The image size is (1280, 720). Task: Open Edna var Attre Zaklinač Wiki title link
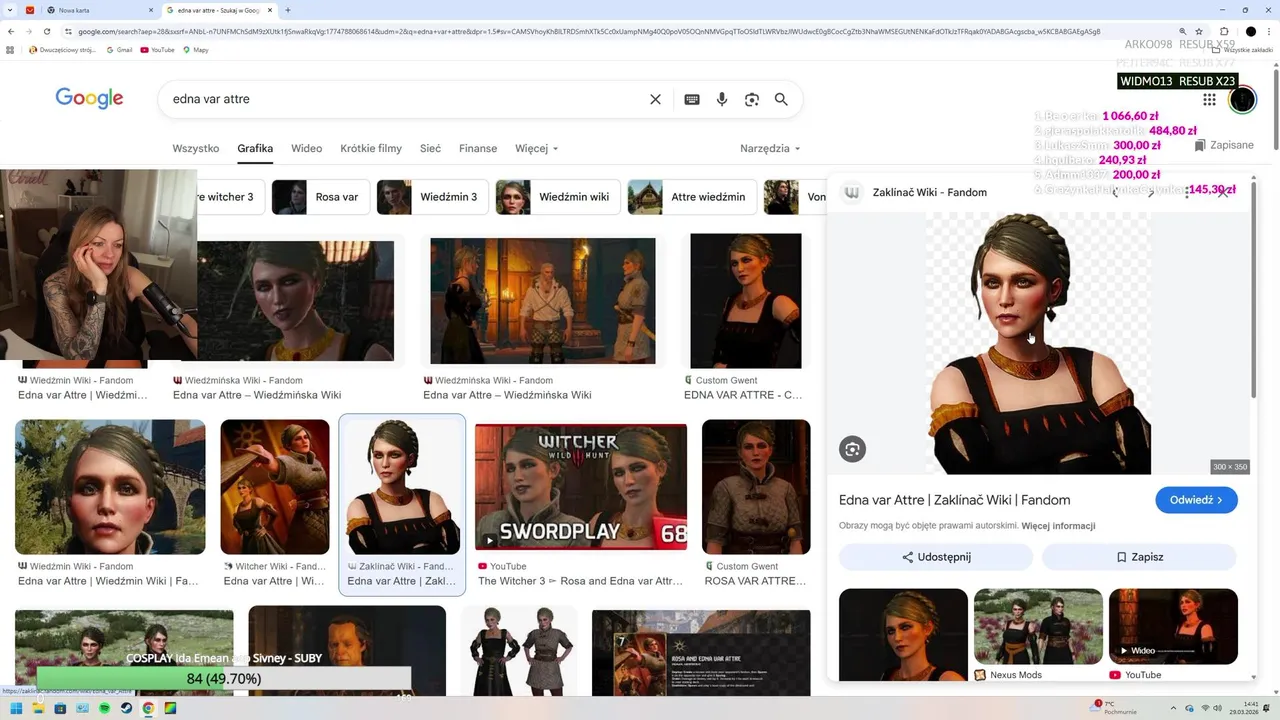pyautogui.click(x=954, y=500)
